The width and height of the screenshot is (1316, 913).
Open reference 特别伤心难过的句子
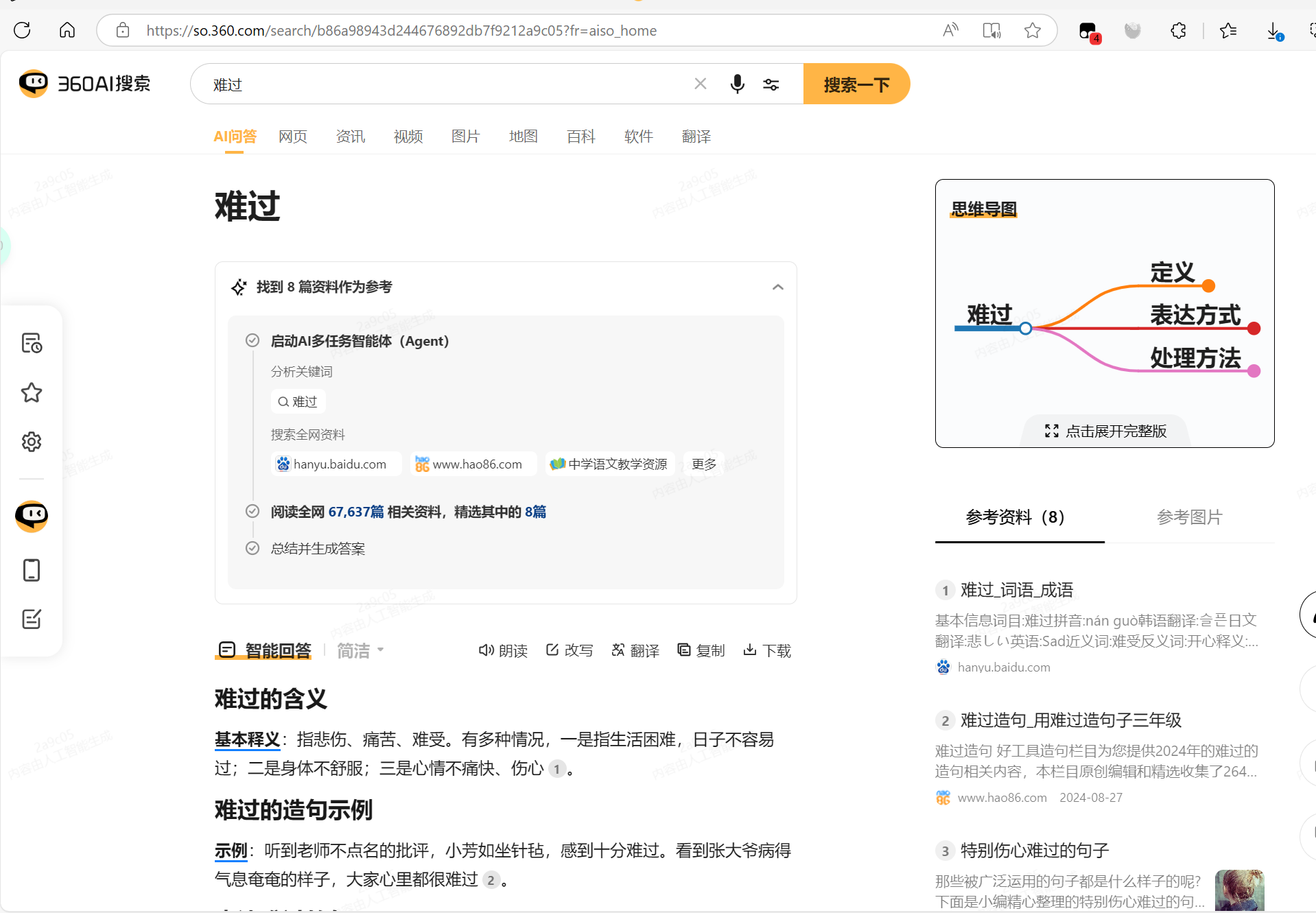tap(1035, 851)
